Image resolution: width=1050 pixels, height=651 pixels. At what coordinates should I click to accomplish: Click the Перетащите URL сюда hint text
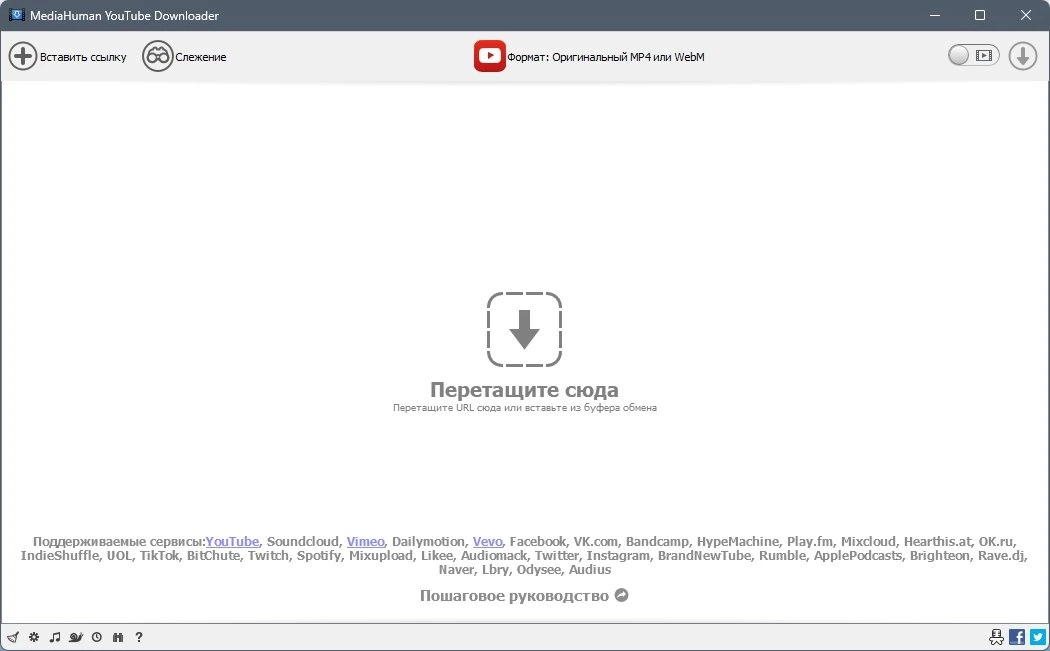(525, 407)
